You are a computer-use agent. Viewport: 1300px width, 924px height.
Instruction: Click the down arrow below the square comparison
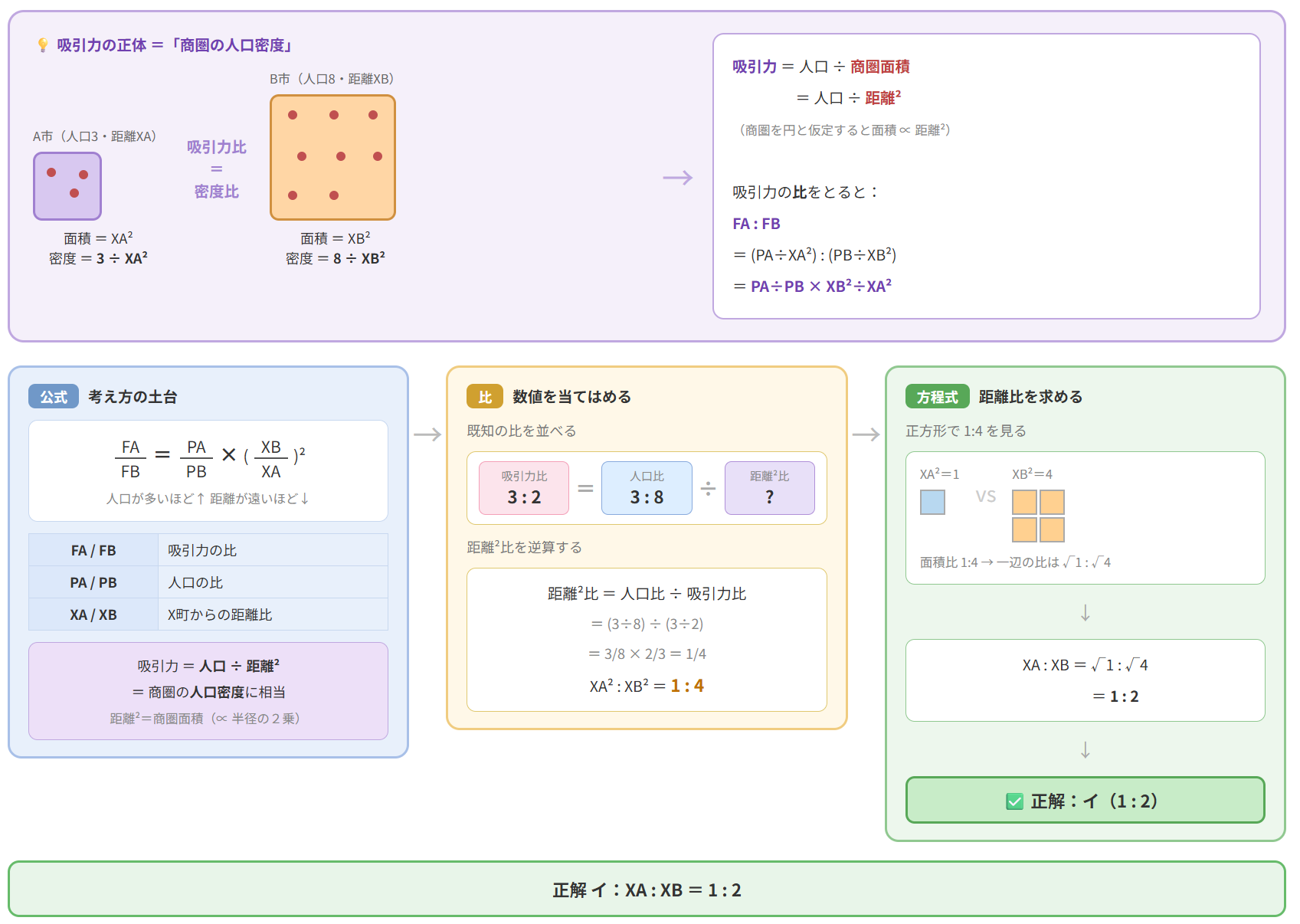pyautogui.click(x=1085, y=613)
